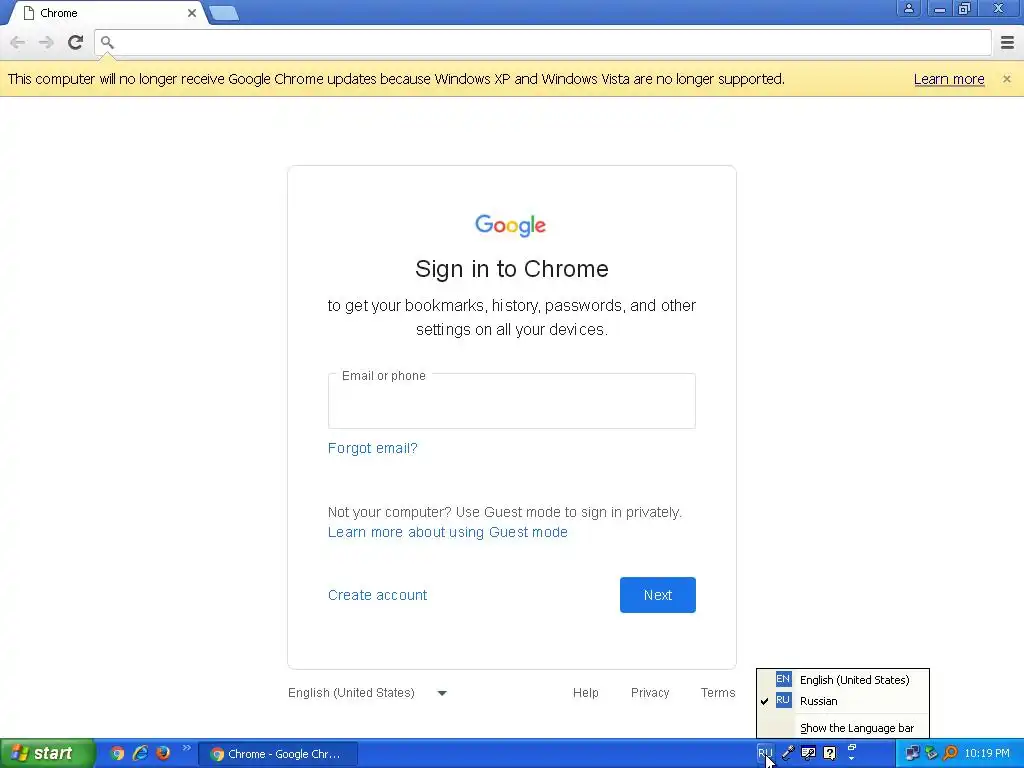Click the Sign in to Chrome heading
Viewport: 1024px width, 768px height.
tap(512, 269)
